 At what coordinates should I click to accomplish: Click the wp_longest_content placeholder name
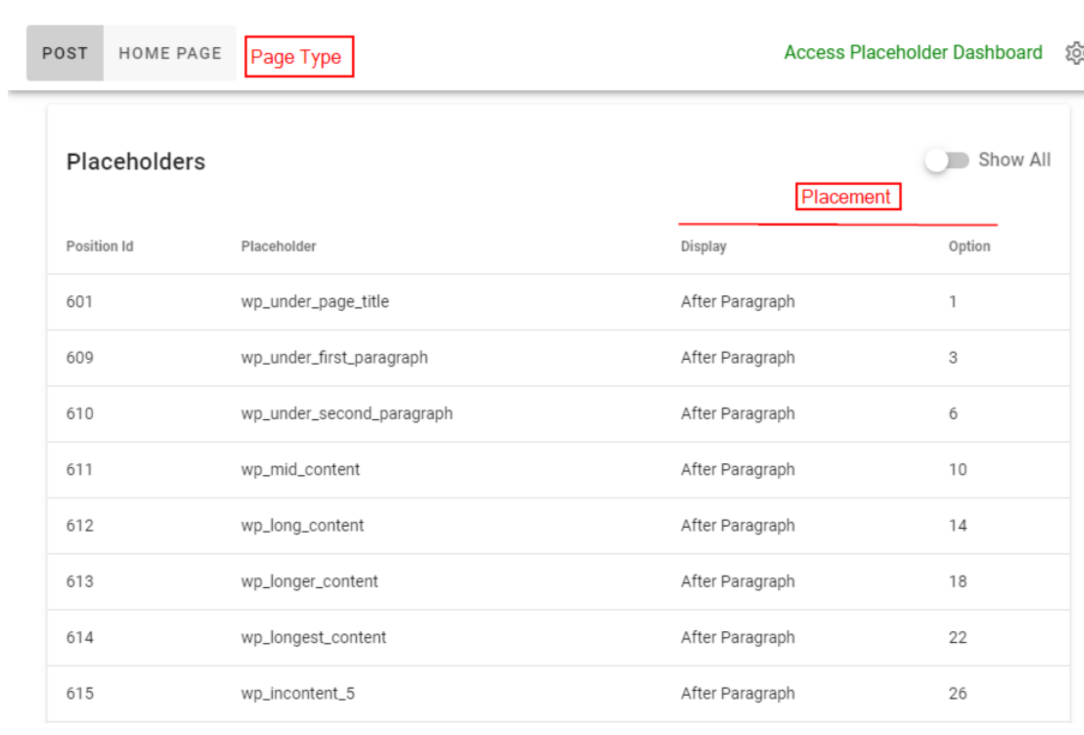[x=313, y=637]
